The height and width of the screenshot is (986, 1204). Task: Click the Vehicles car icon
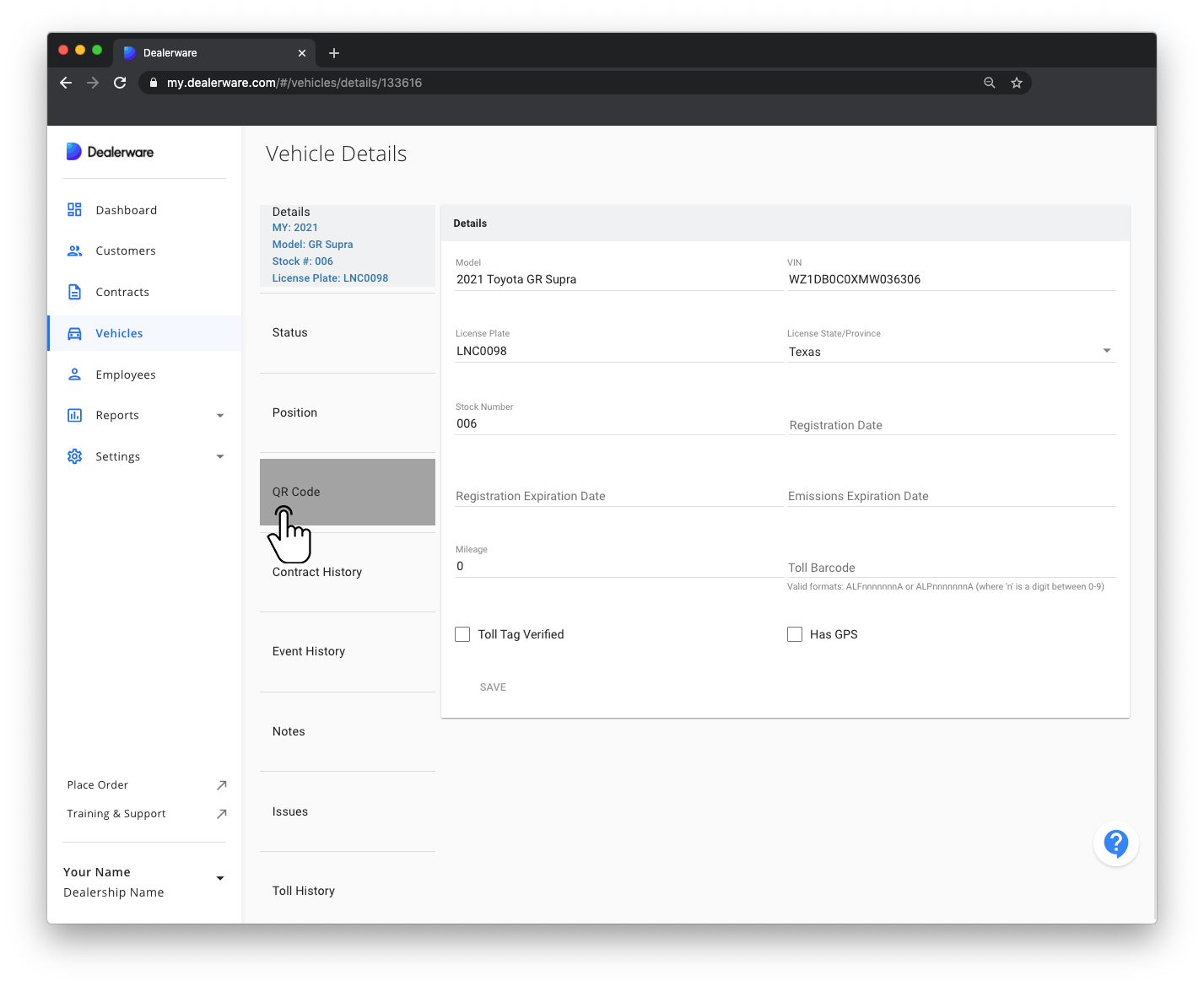[x=75, y=333]
